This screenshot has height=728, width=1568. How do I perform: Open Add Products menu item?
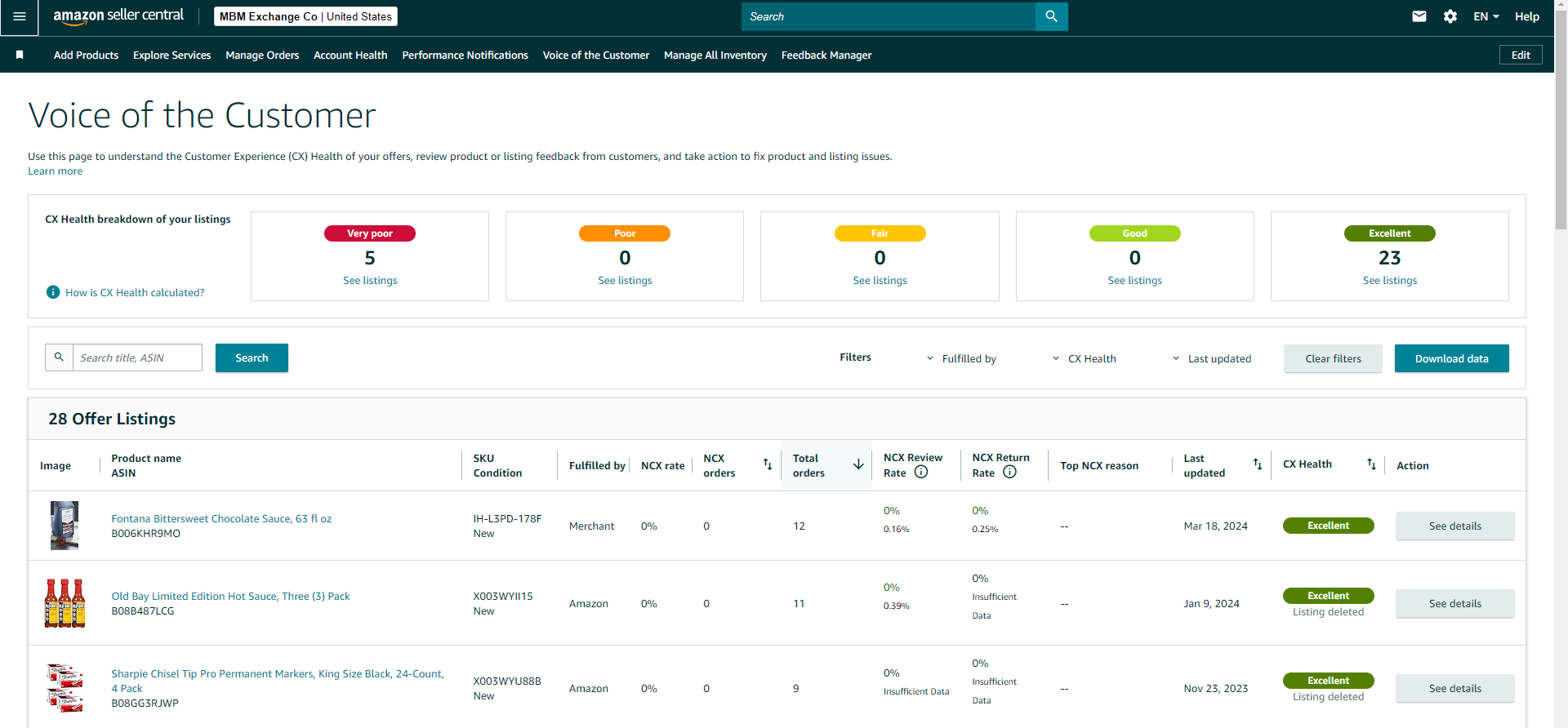pyautogui.click(x=86, y=55)
